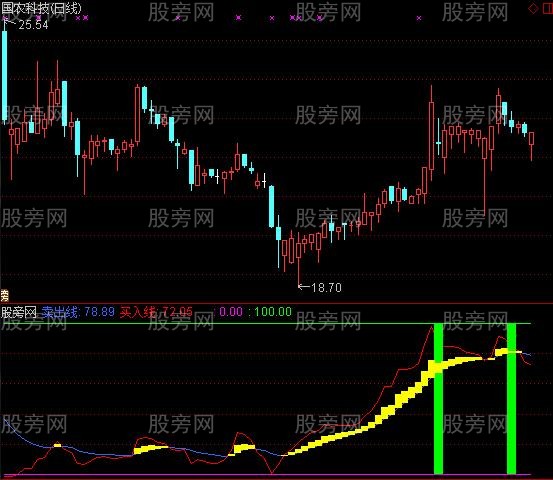553x480 pixels.
Task: Click the first green sell-signal bar
Action: 438,399
